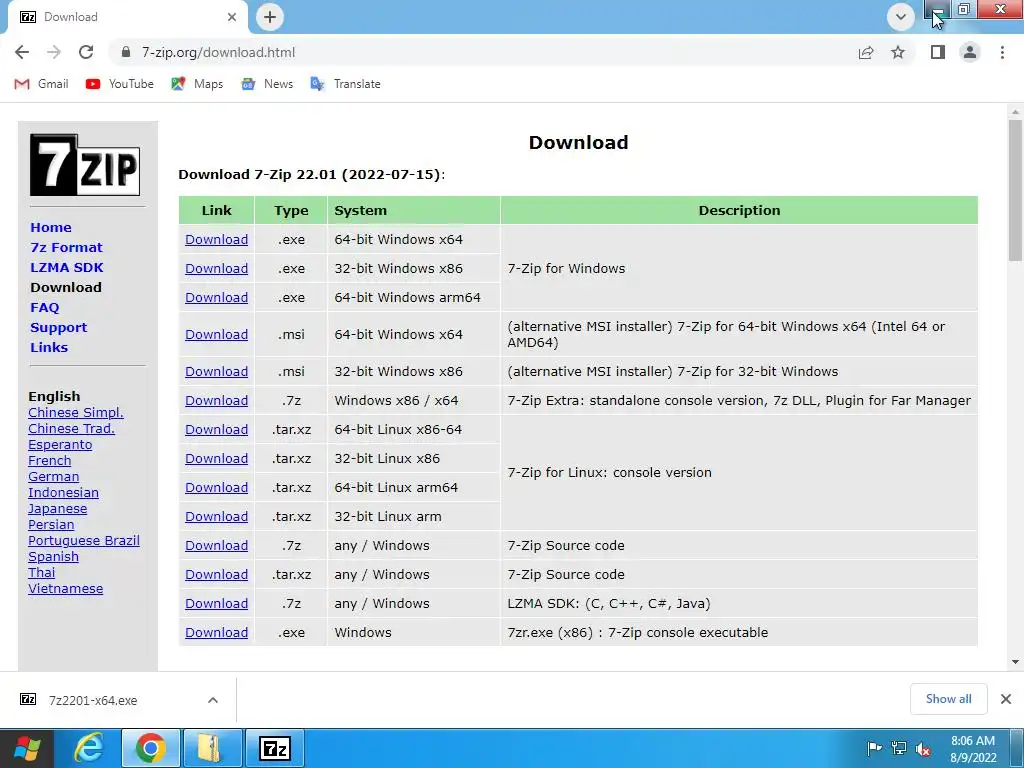The image size is (1024, 768).
Task: Launch Internet Explorer from taskbar
Action: click(88, 748)
